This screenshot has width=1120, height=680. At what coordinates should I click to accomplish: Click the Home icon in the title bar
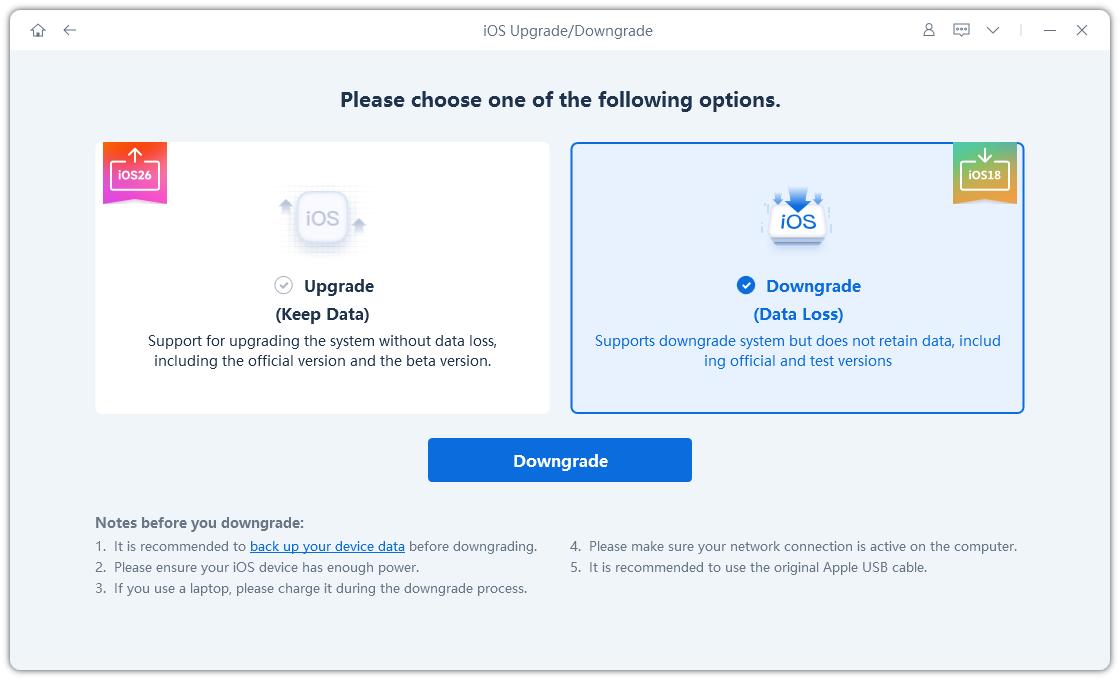click(37, 30)
